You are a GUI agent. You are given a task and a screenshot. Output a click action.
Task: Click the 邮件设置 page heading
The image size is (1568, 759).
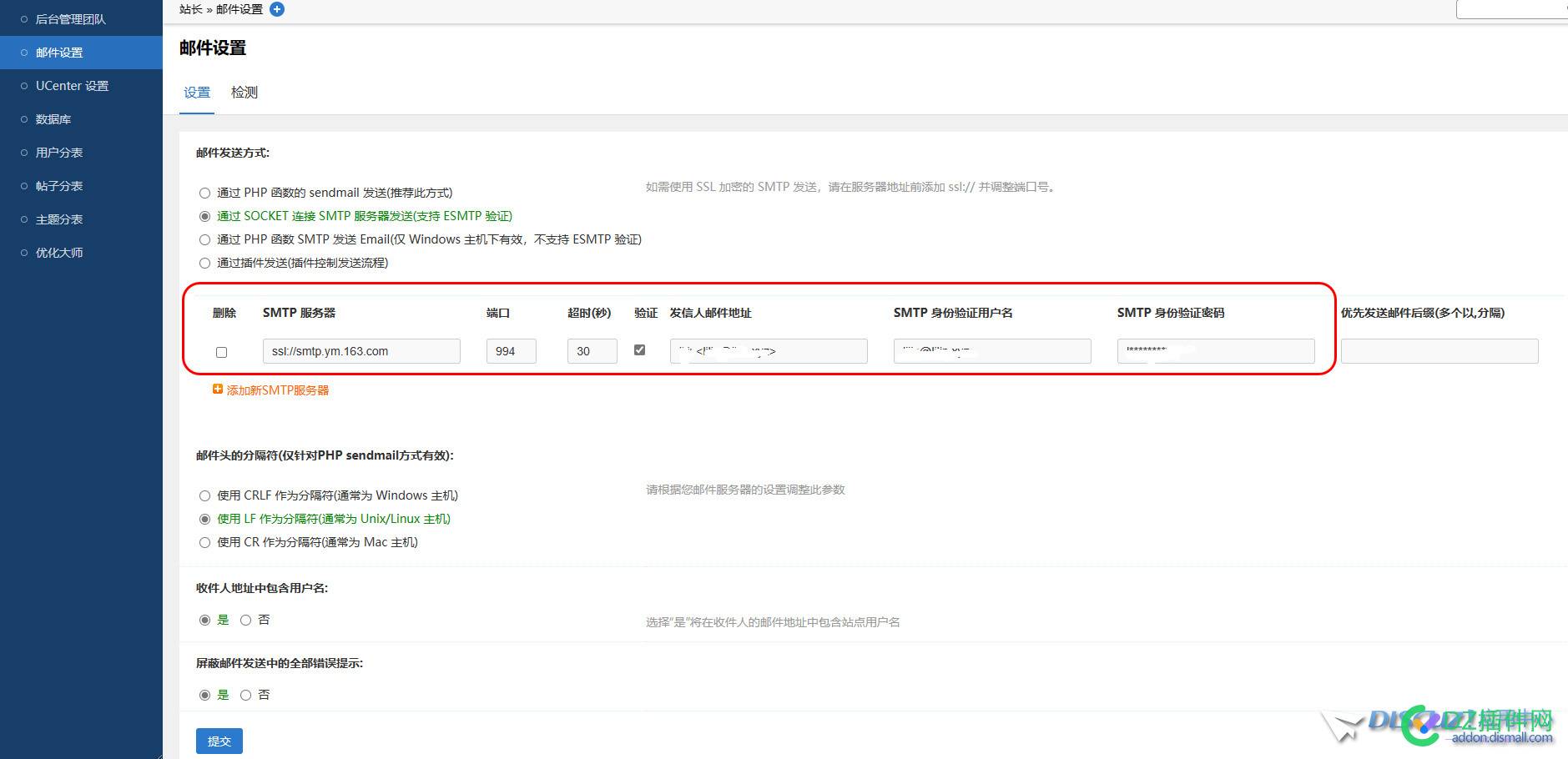(x=213, y=48)
